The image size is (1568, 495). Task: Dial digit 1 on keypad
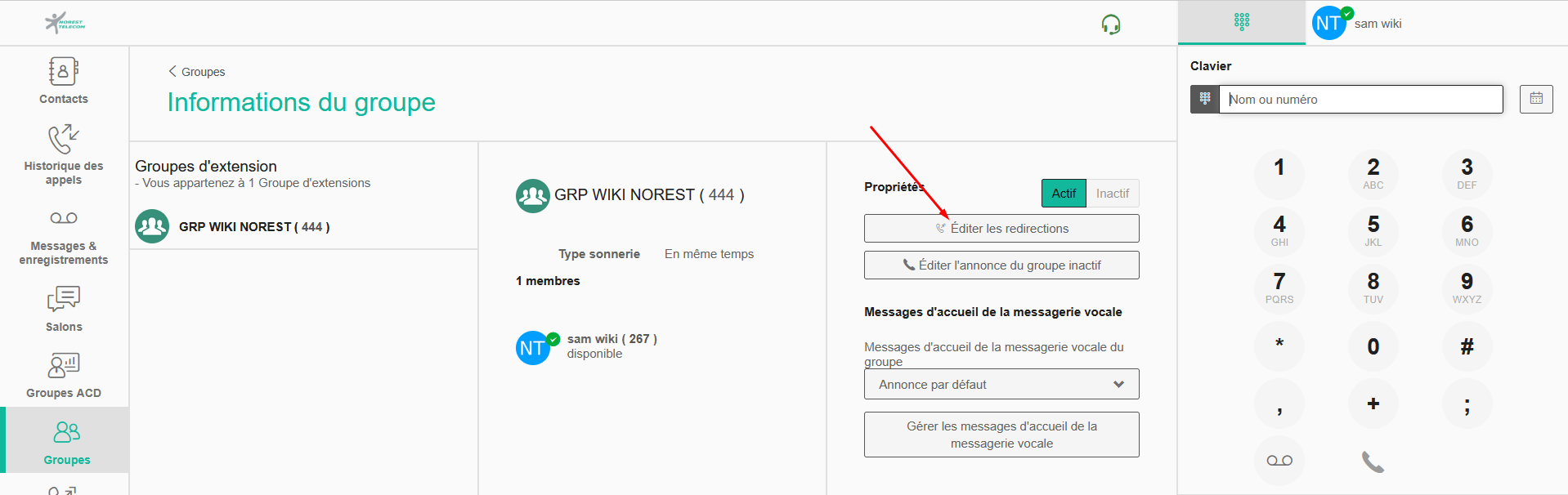click(1279, 175)
